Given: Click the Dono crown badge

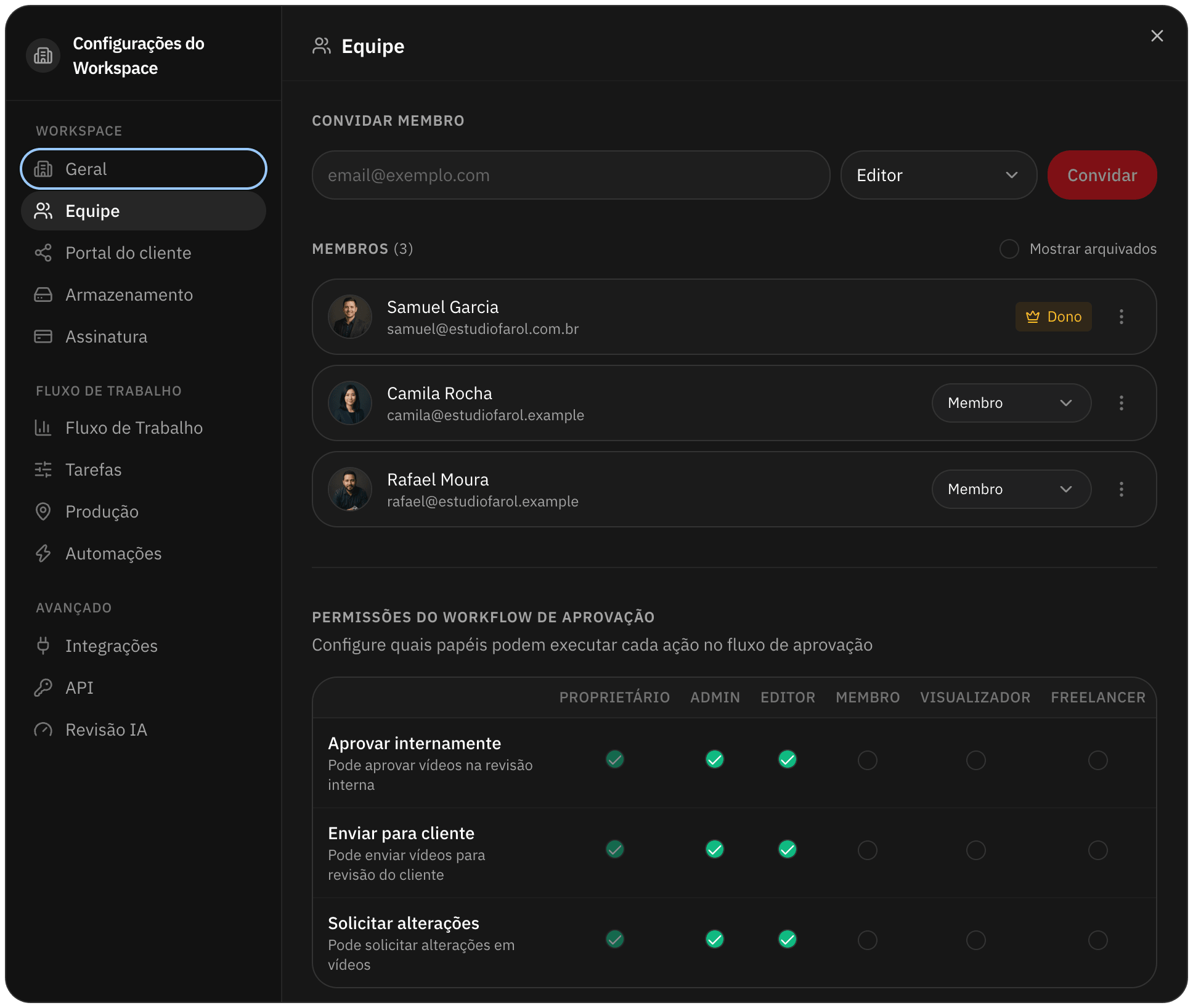Looking at the screenshot, I should 1054,317.
